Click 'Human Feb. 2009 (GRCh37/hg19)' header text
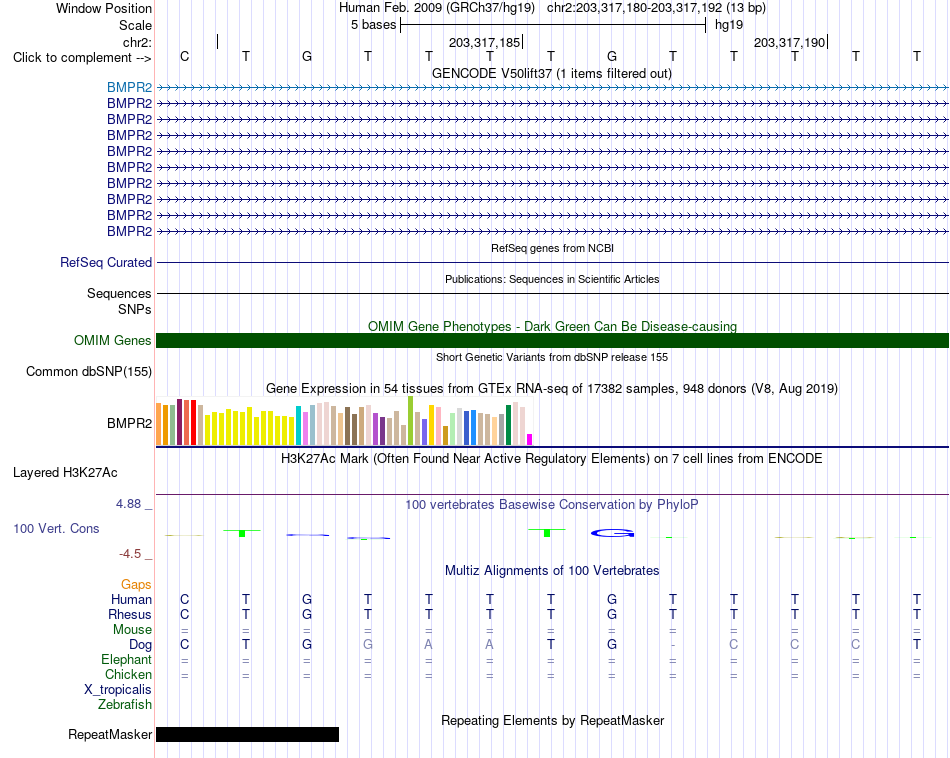 point(437,8)
